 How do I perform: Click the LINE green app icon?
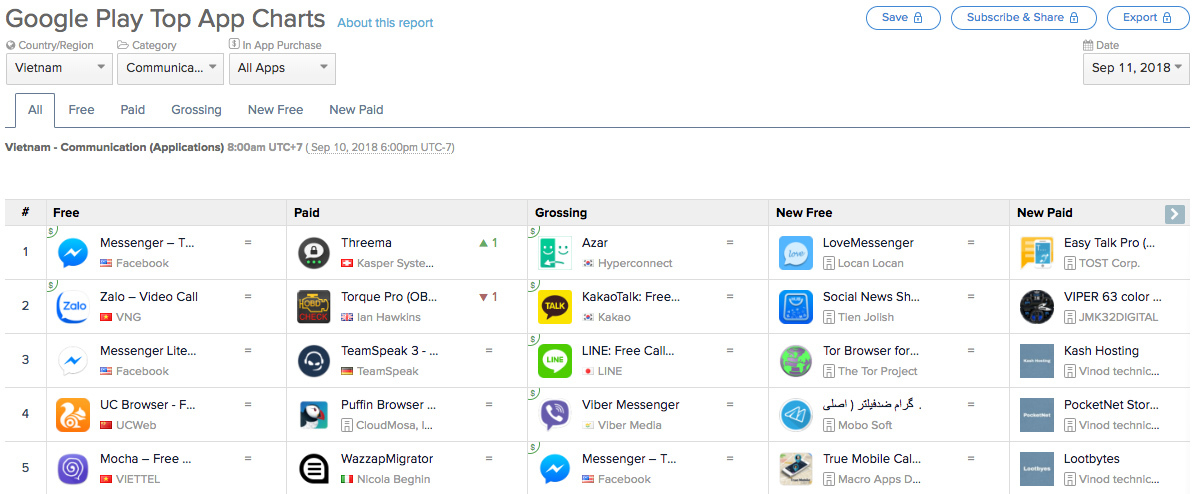[x=555, y=361]
